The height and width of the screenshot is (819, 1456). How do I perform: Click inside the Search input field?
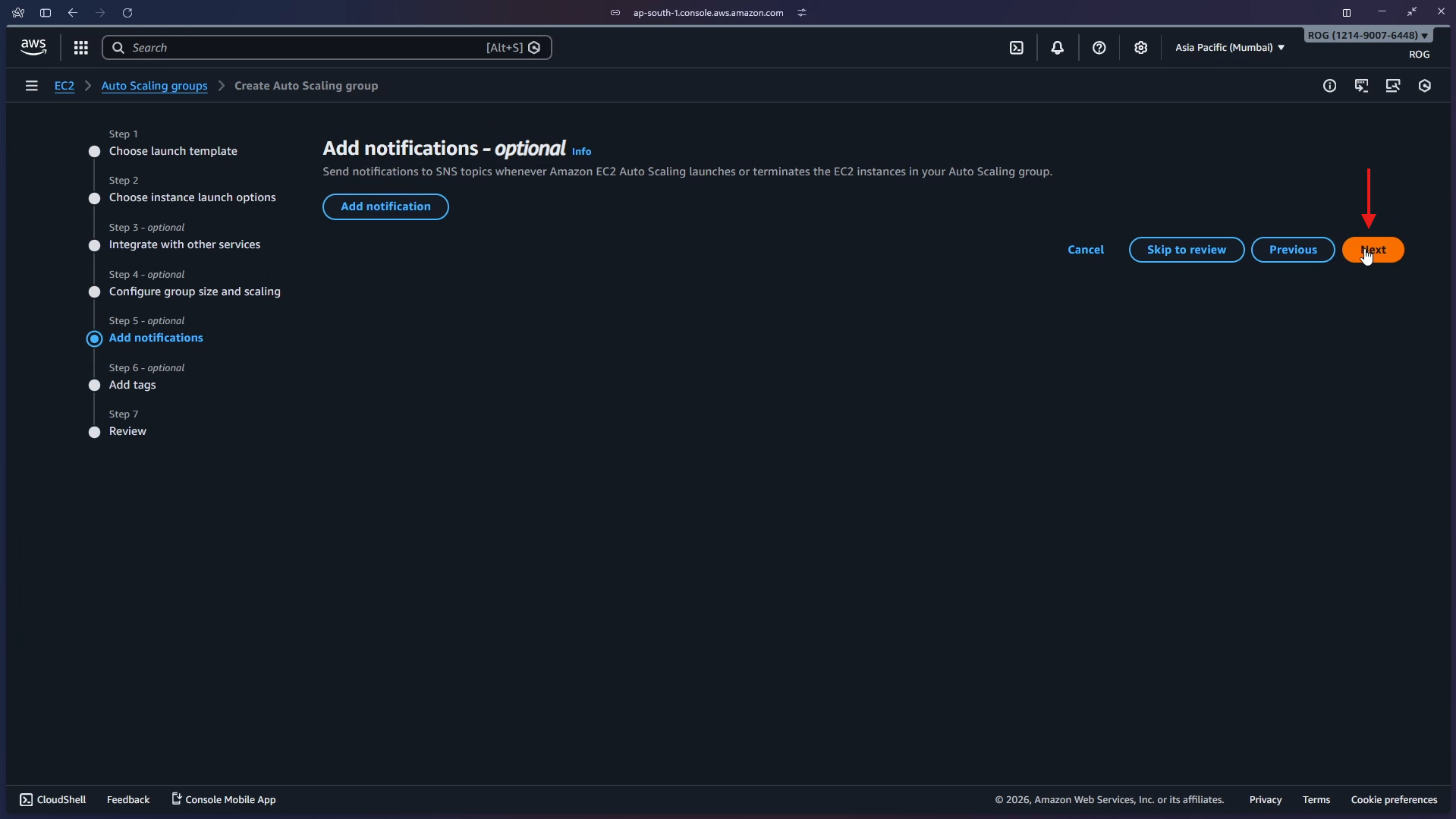coord(303,47)
